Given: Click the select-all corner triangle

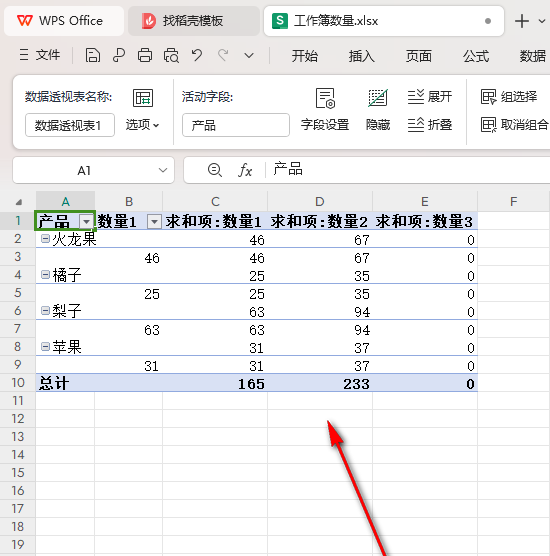Looking at the screenshot, I should click(18, 202).
